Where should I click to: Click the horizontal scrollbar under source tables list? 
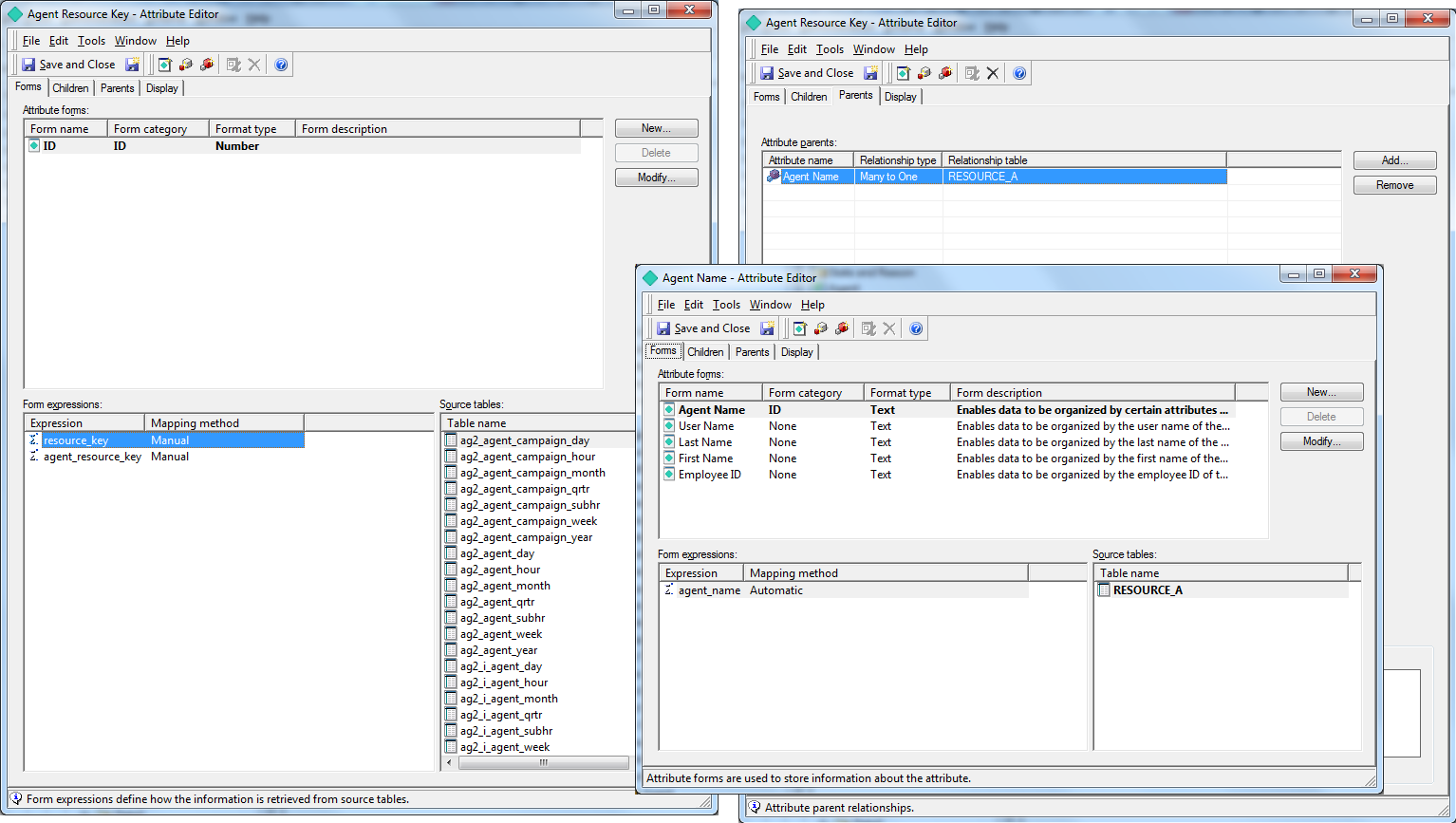pos(543,762)
